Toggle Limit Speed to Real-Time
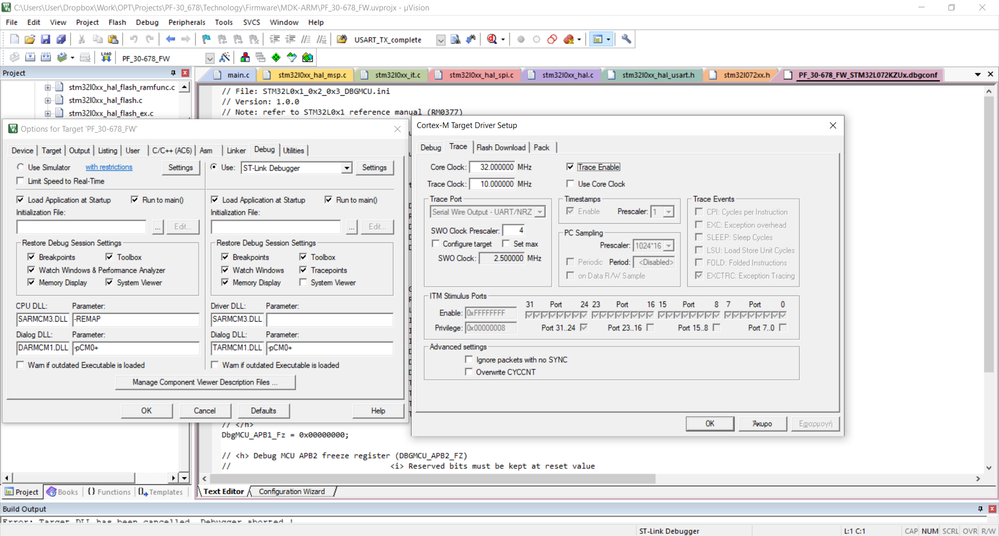The width and height of the screenshot is (999, 536). (20, 181)
